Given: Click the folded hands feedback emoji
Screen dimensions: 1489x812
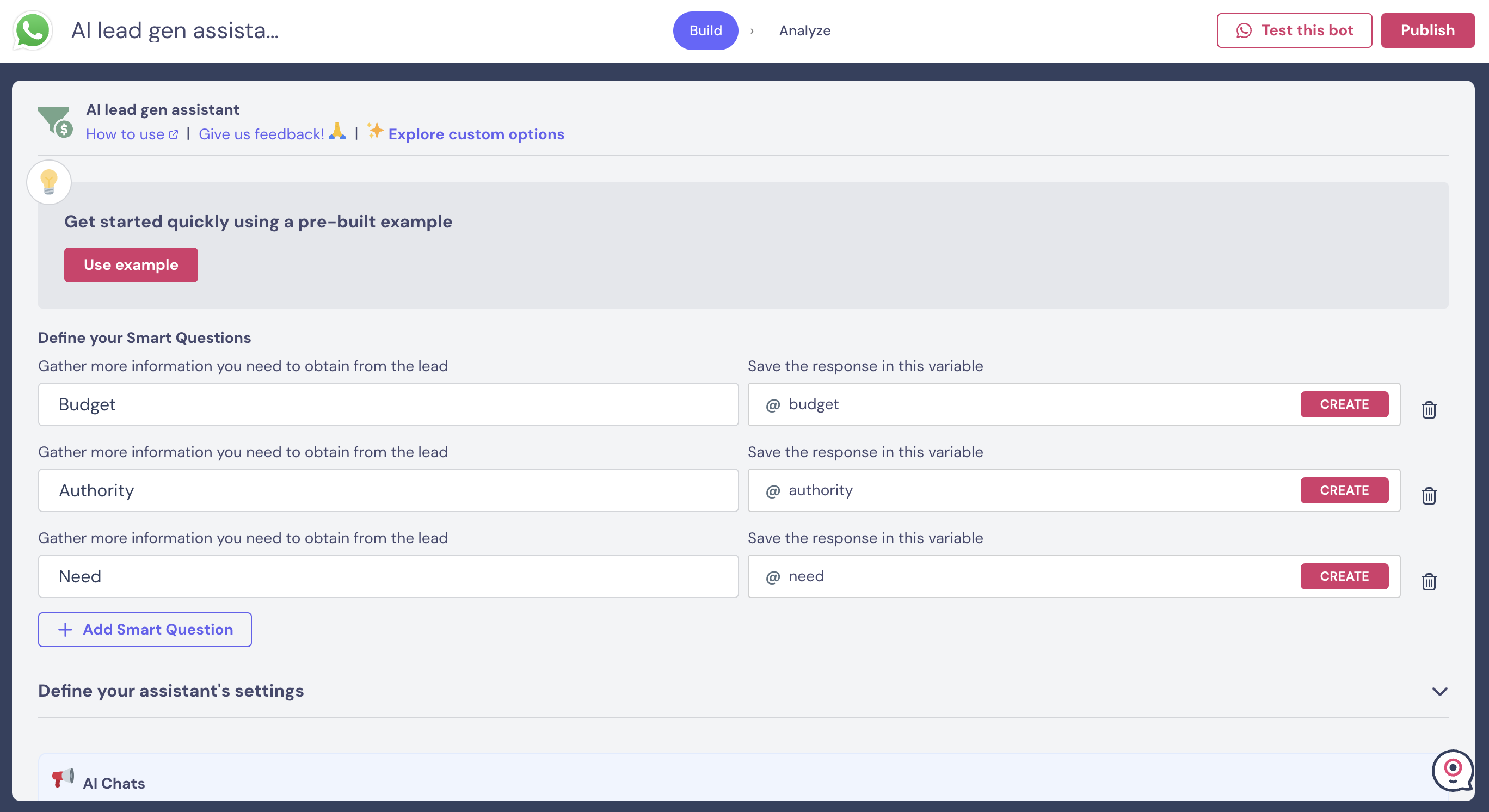Looking at the screenshot, I should click(x=337, y=132).
